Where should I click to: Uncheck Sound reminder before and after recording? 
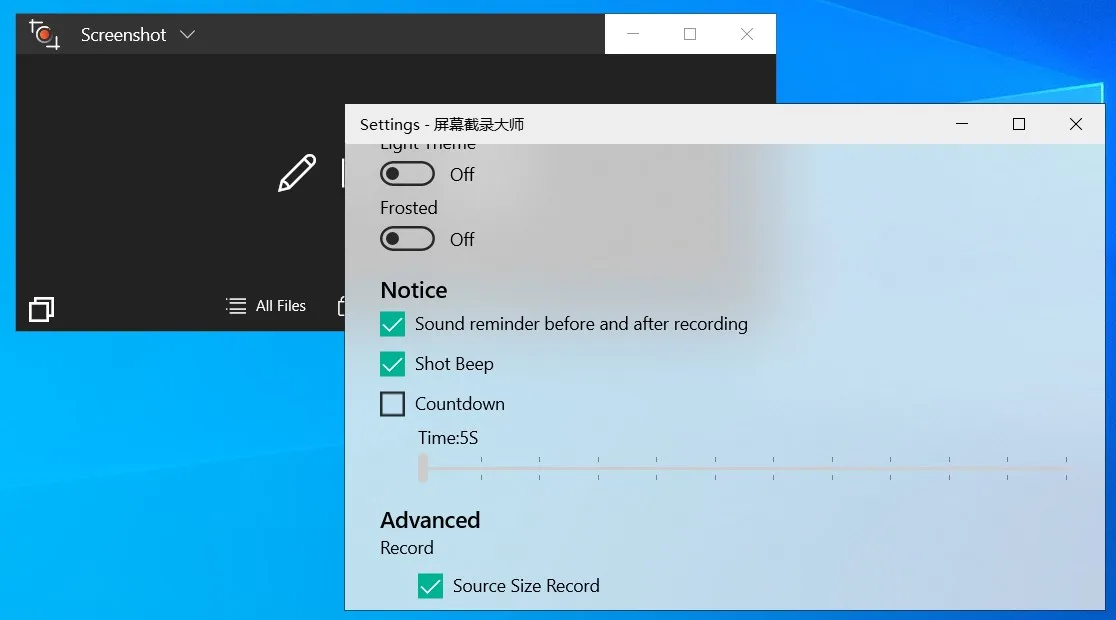pyautogui.click(x=392, y=324)
